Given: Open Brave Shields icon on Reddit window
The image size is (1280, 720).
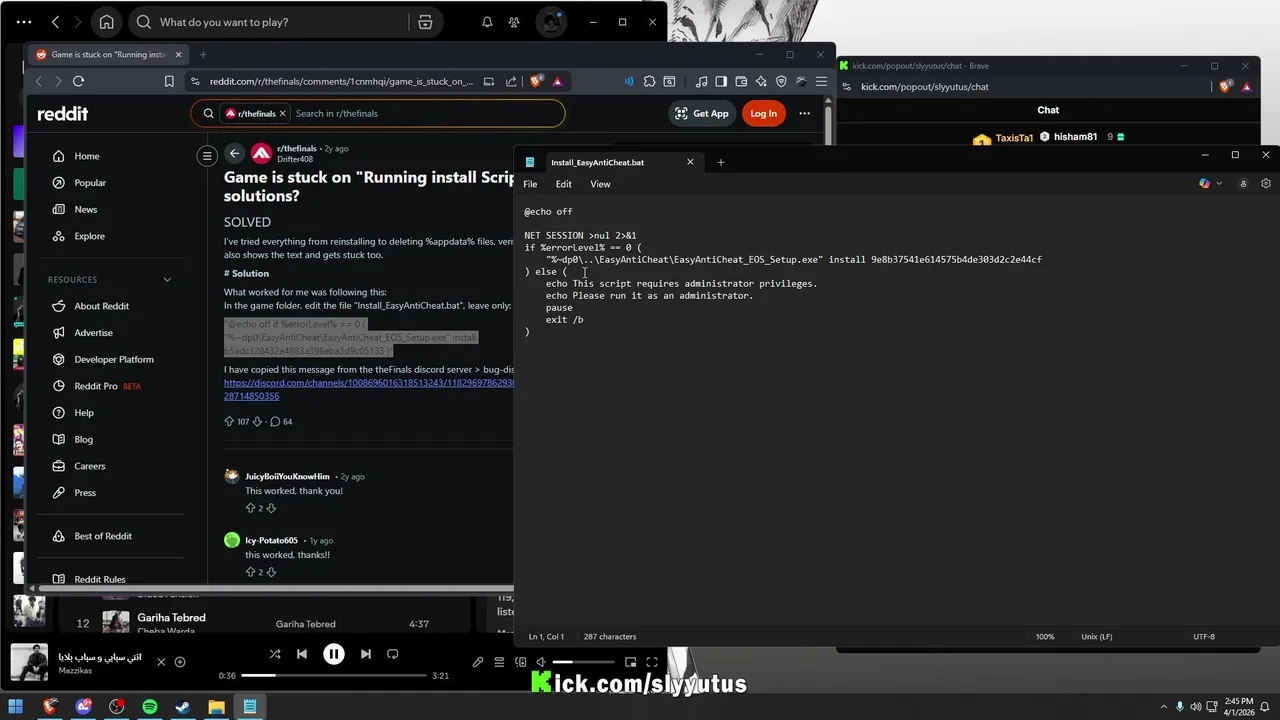Looking at the screenshot, I should tap(536, 82).
